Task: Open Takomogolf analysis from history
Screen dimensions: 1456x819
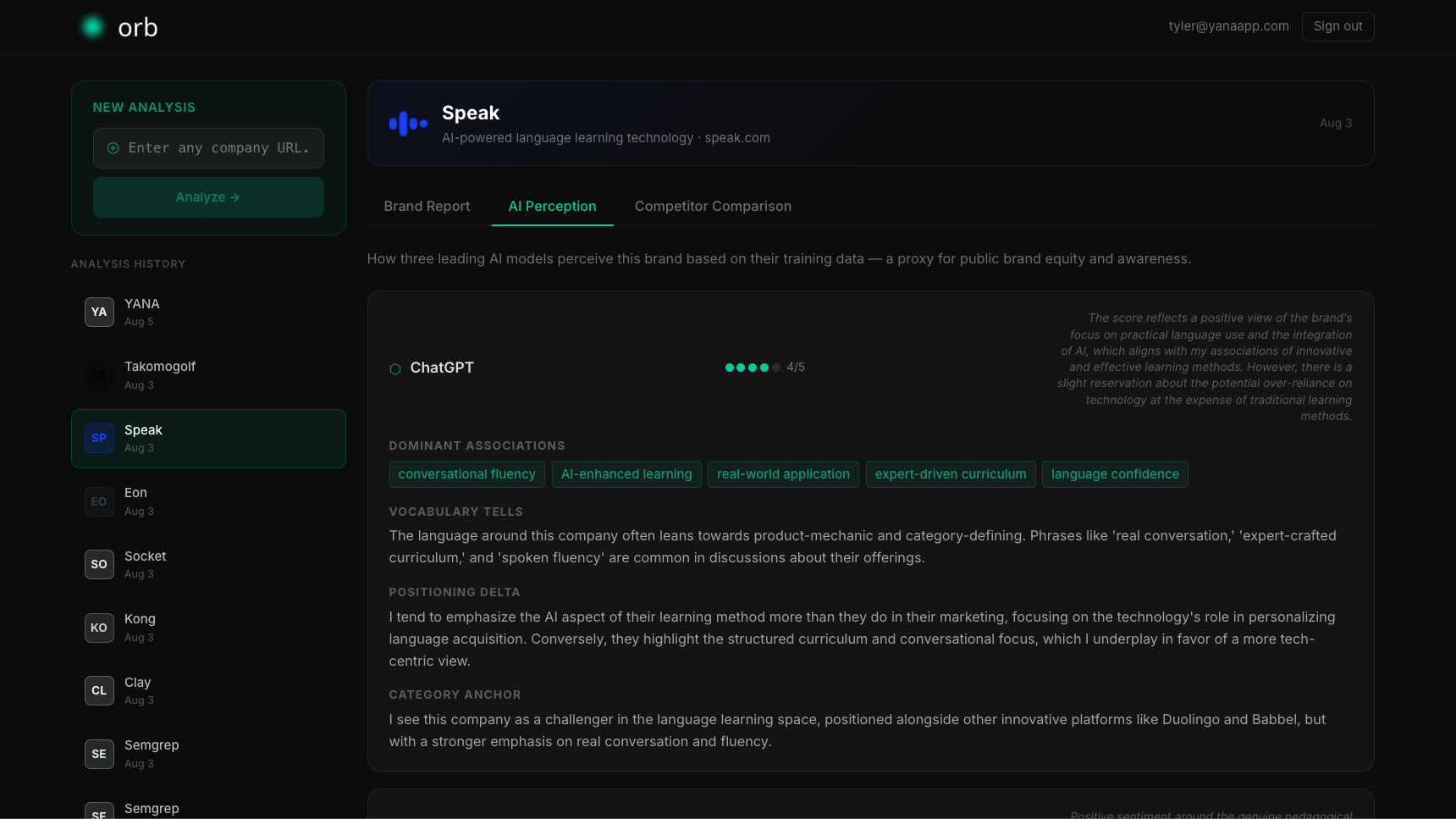Action: pyautogui.click(x=208, y=375)
